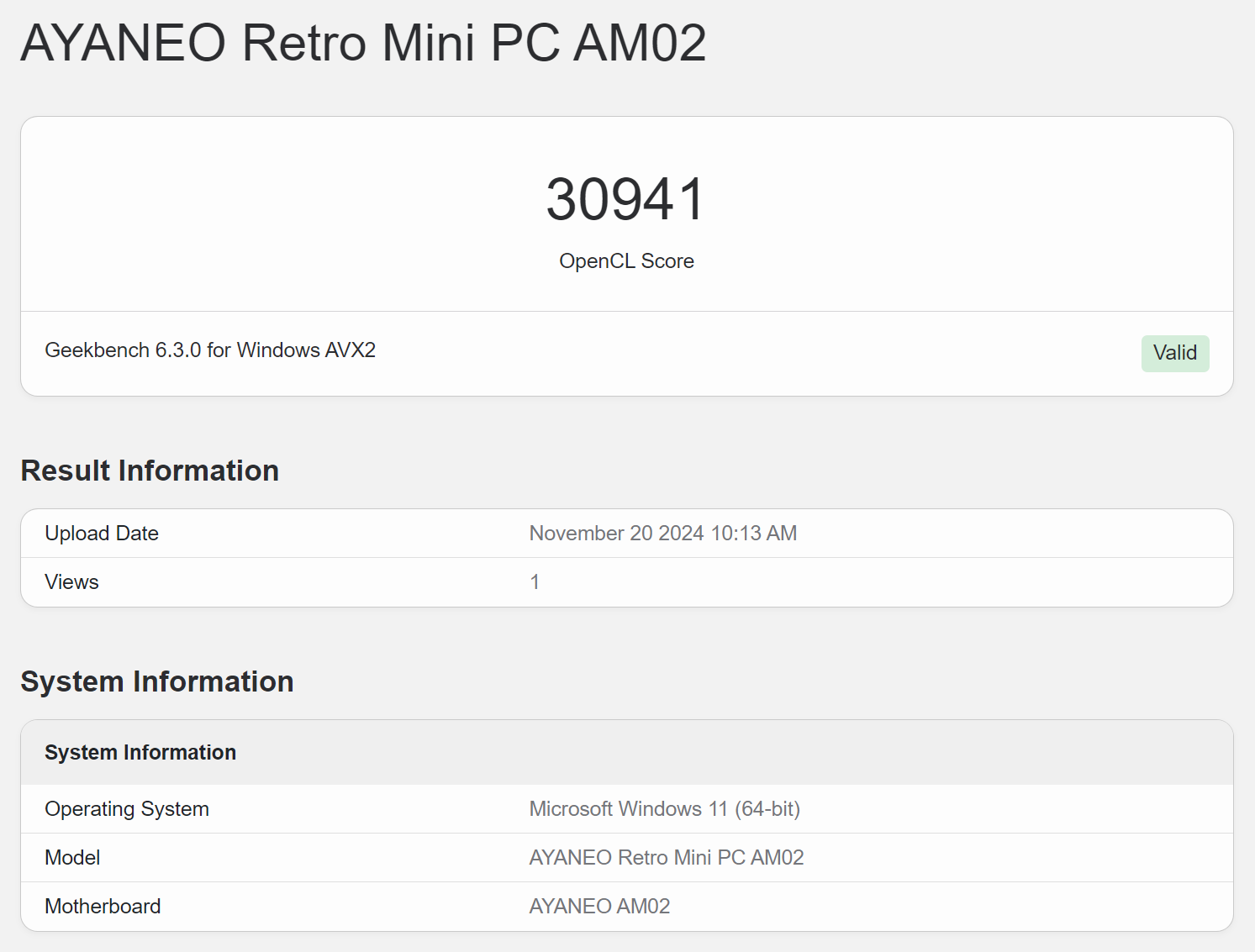
Task: Click the Microsoft Windows 11 value
Action: (x=628, y=809)
